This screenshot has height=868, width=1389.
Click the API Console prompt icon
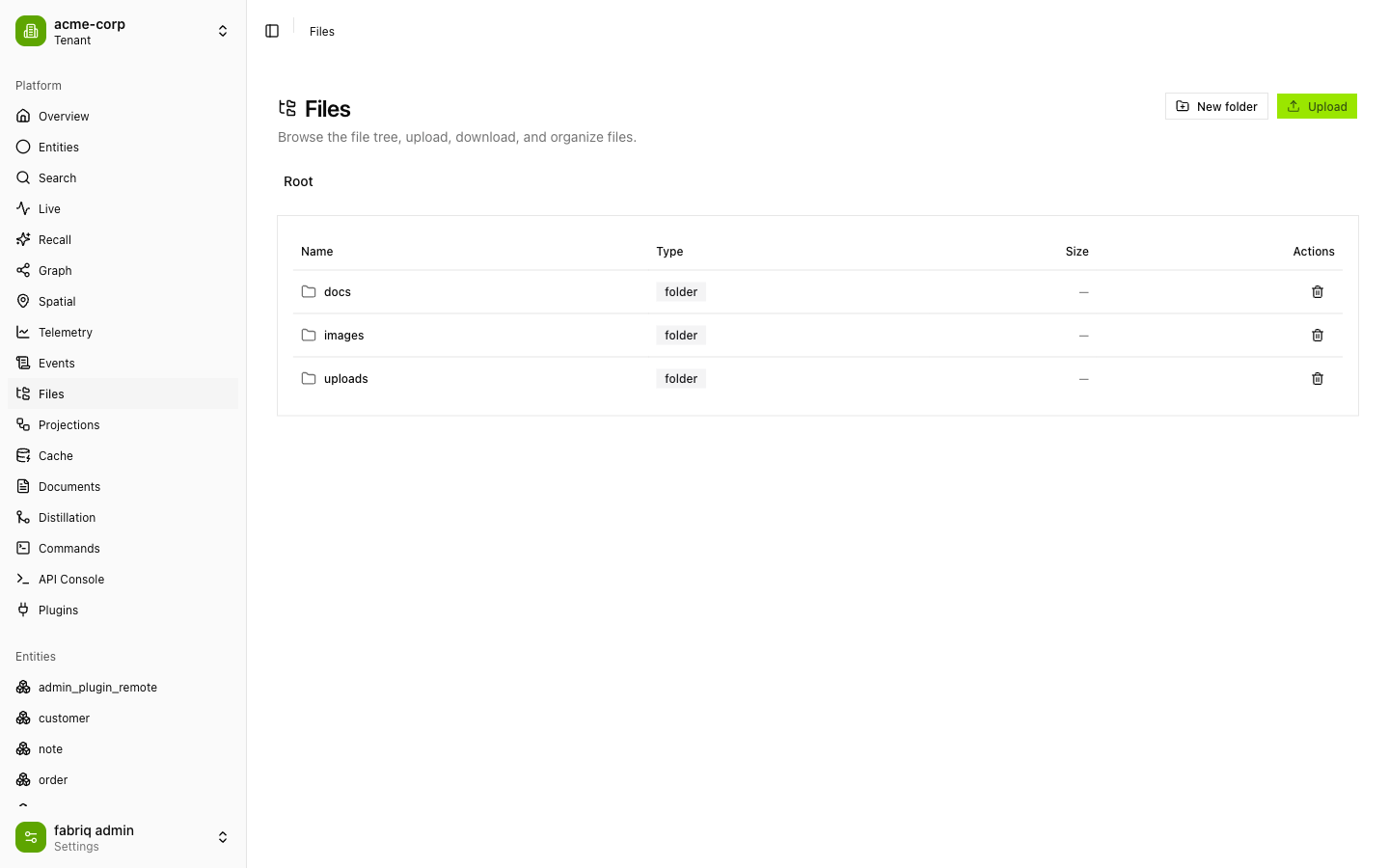(x=23, y=579)
